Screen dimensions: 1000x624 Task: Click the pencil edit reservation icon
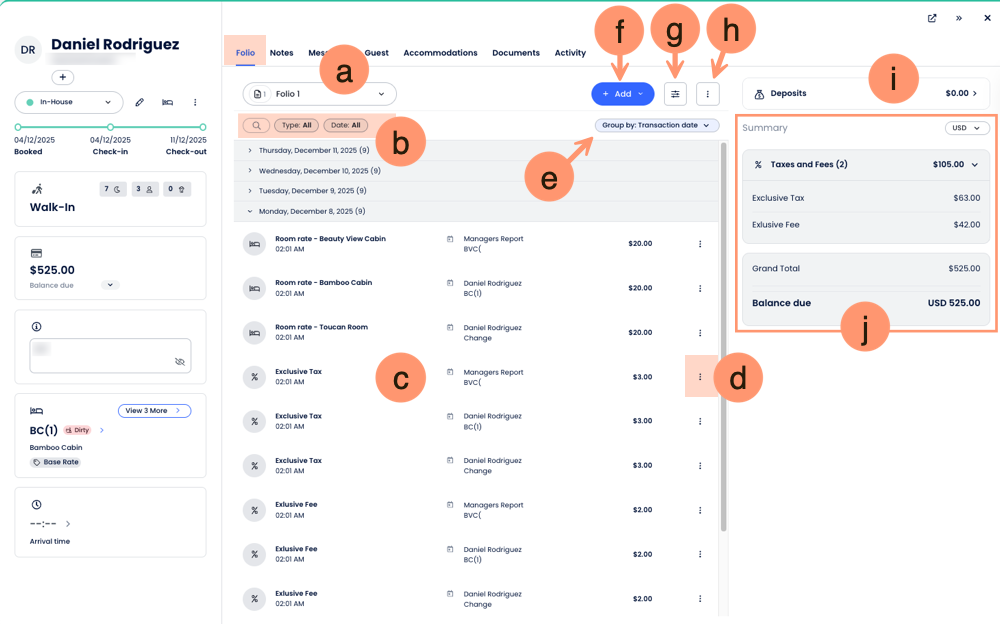(x=140, y=102)
